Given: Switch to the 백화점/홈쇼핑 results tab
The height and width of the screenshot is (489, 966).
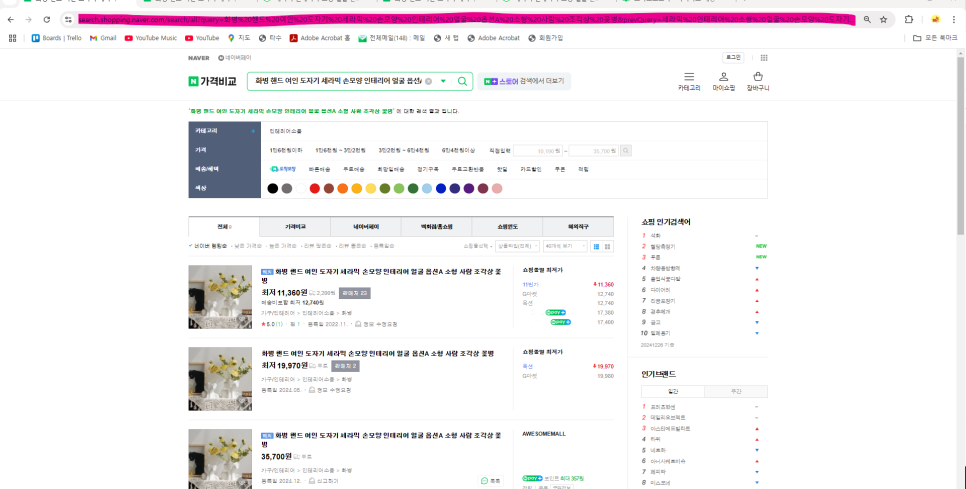Looking at the screenshot, I should (437, 227).
